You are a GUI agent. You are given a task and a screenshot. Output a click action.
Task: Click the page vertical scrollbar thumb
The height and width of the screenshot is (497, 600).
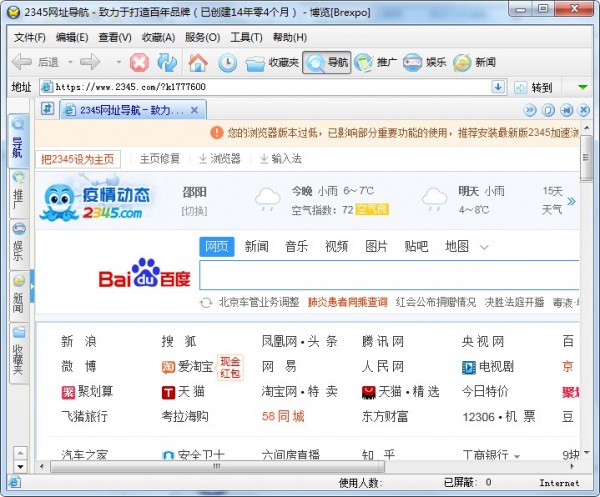pos(586,158)
